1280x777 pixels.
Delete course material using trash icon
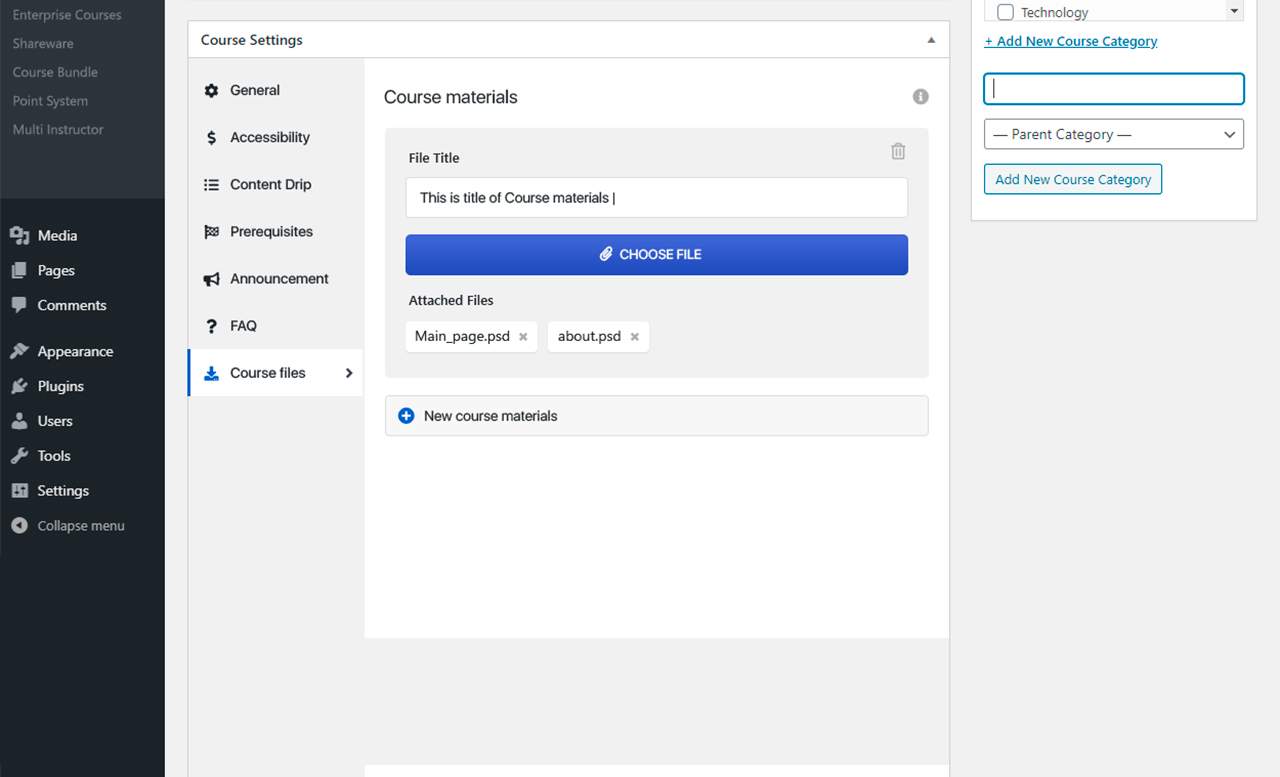click(x=897, y=150)
